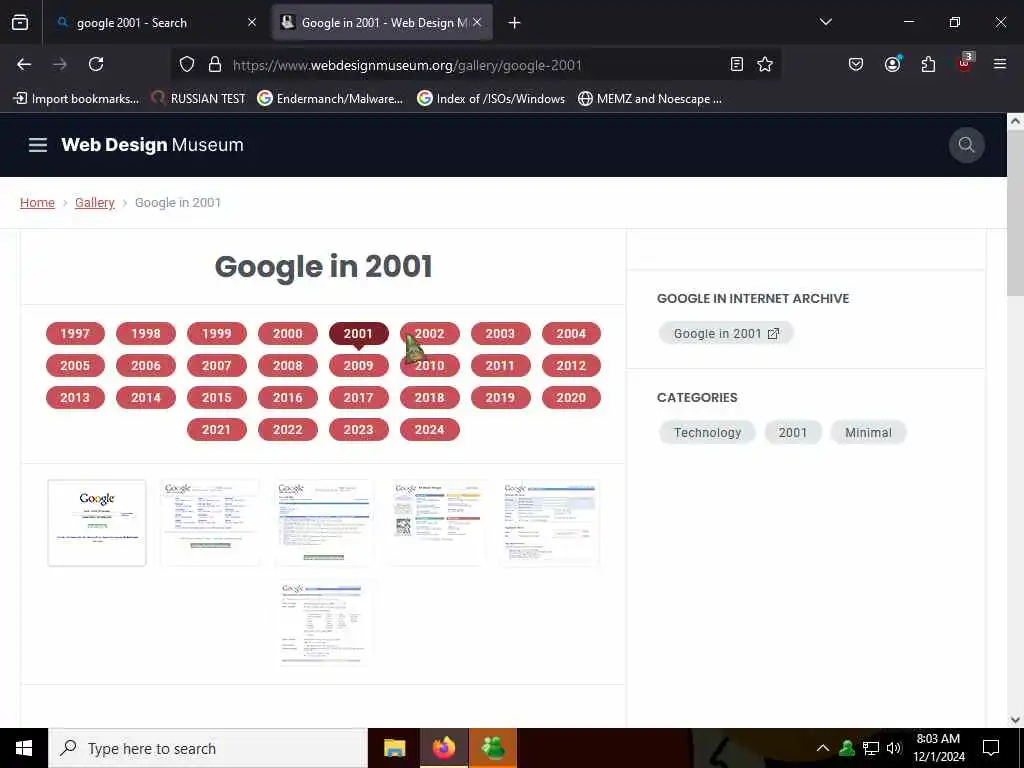Expand the list all tabs chevron
This screenshot has height=768, width=1024.
pos(825,22)
